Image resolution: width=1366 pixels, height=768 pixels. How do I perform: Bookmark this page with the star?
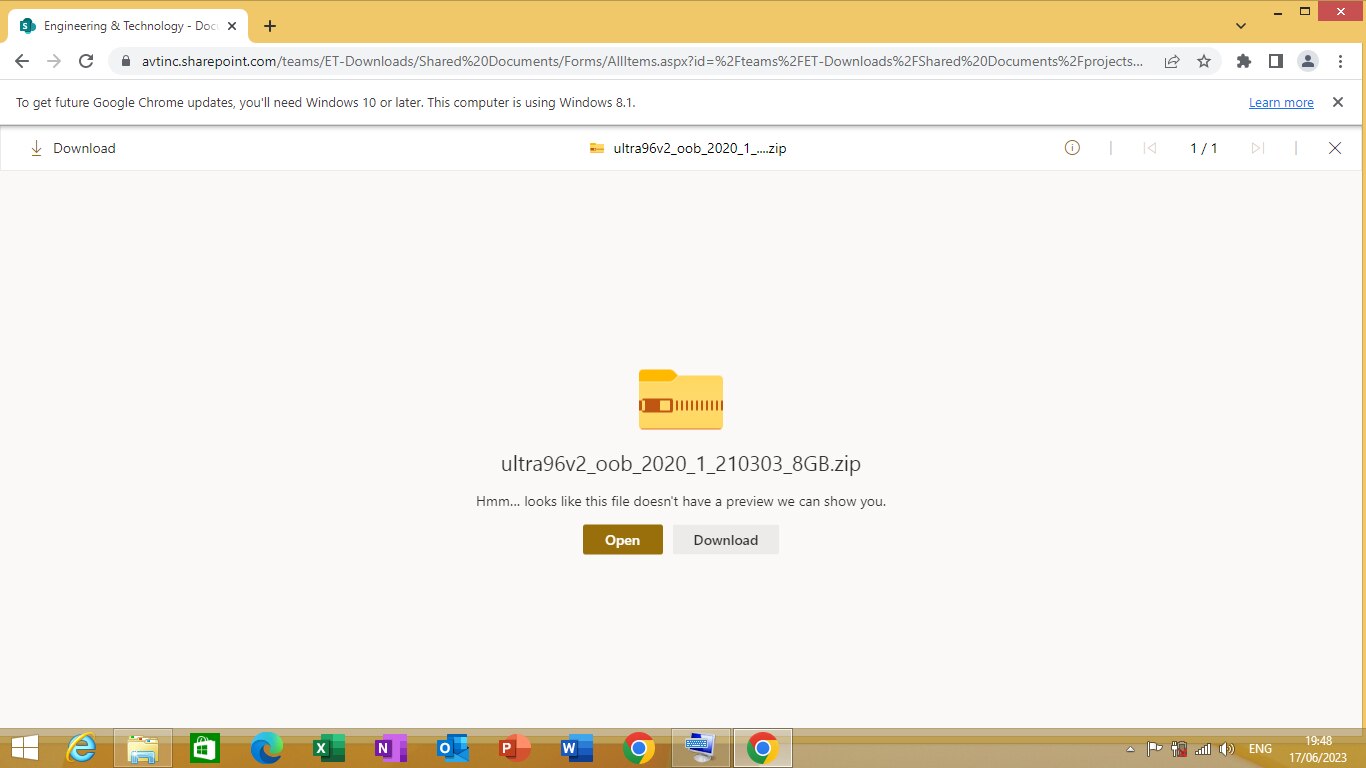pos(1204,61)
